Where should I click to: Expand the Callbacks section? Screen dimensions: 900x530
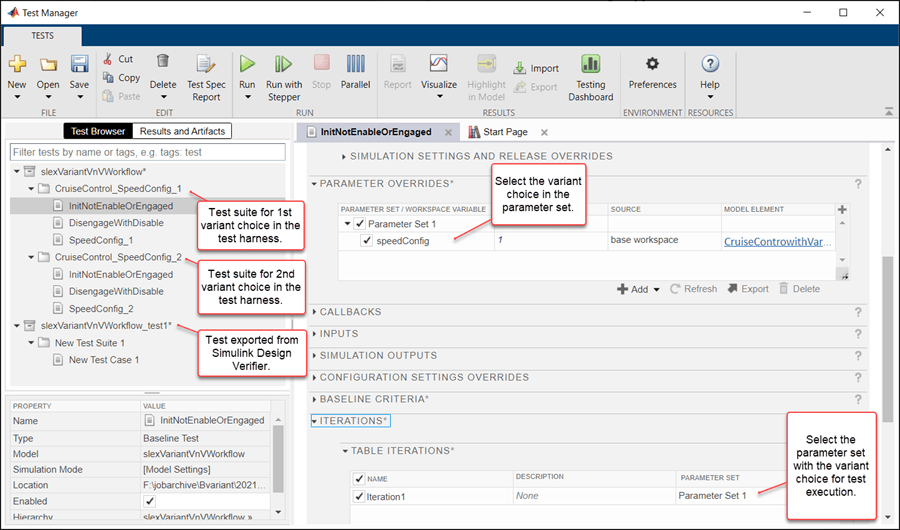[x=314, y=312]
